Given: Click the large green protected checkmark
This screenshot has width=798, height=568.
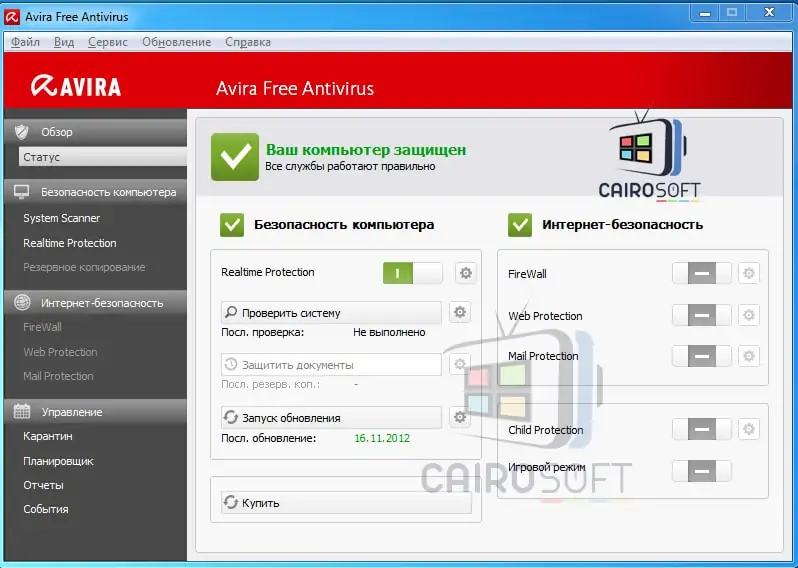Looking at the screenshot, I should click(x=235, y=157).
